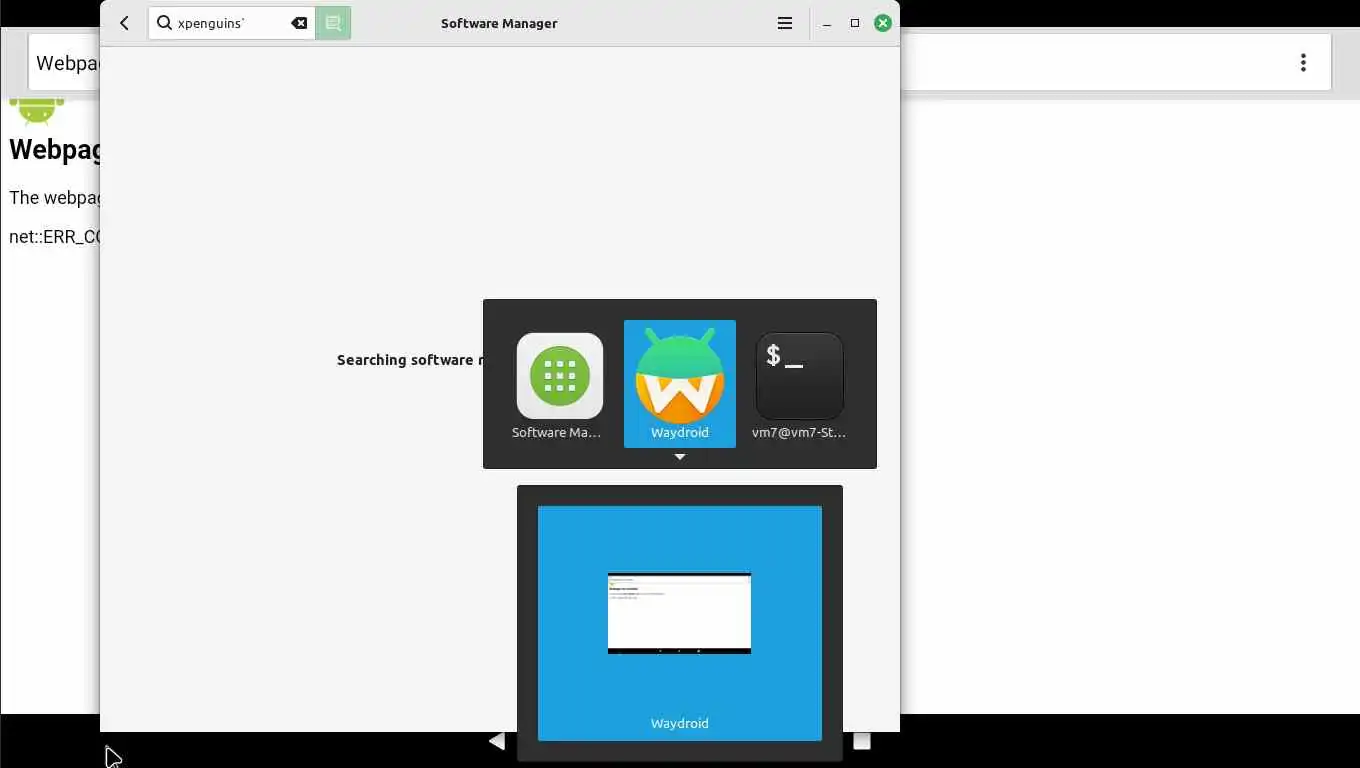The image size is (1360, 768).
Task: Click the Software Manager window title
Action: pos(499,23)
